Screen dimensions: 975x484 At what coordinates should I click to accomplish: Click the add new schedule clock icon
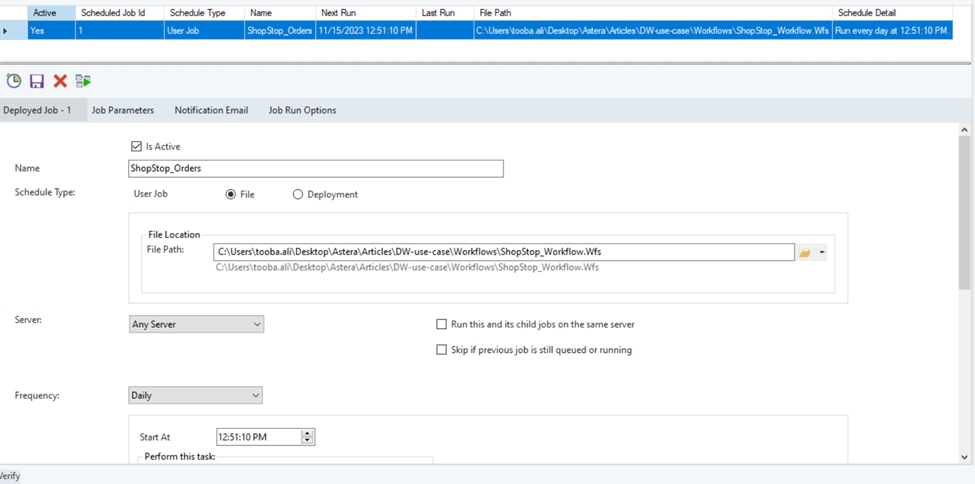14,81
